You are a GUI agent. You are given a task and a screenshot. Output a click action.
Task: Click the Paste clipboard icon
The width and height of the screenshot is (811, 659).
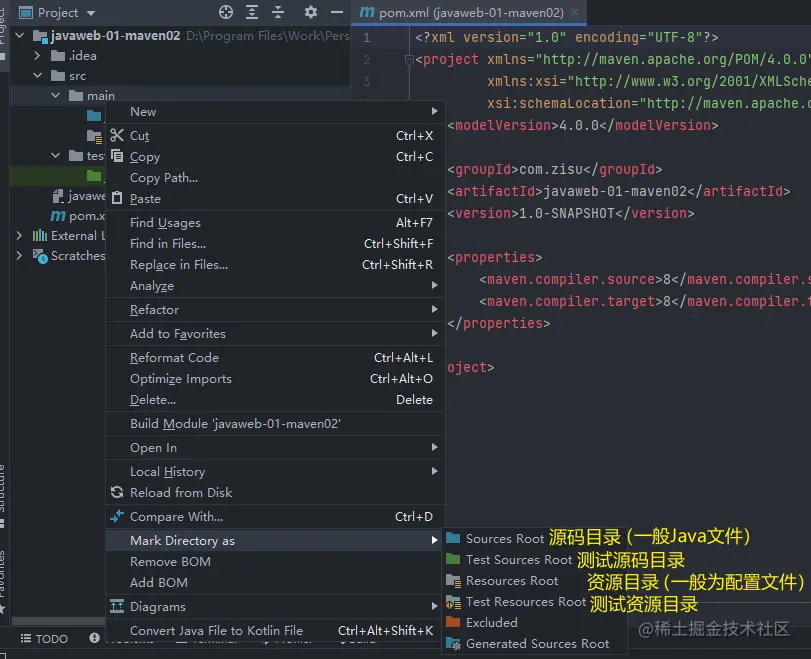coord(117,198)
